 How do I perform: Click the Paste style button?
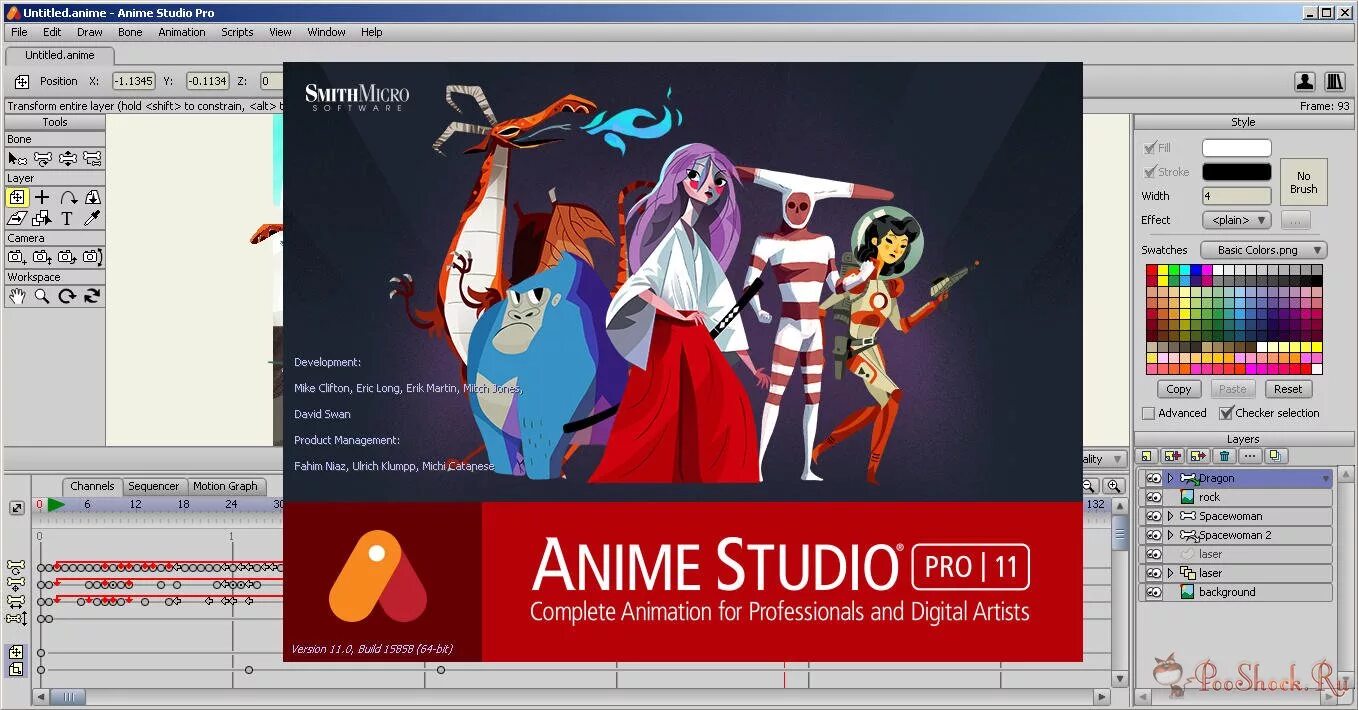(x=1233, y=389)
